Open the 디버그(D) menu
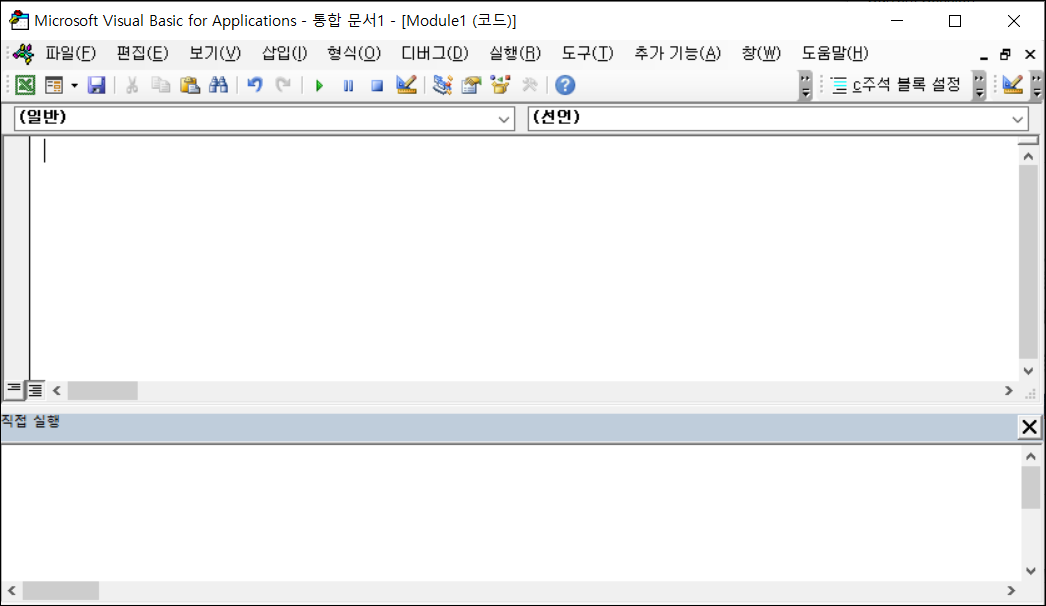This screenshot has width=1046, height=606. pyautogui.click(x=435, y=53)
